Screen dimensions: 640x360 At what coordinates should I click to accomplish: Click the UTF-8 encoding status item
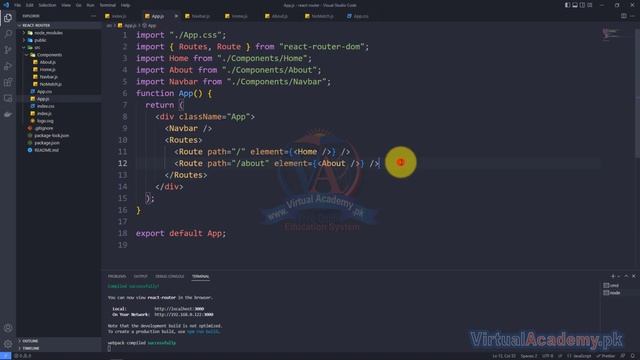(547, 356)
